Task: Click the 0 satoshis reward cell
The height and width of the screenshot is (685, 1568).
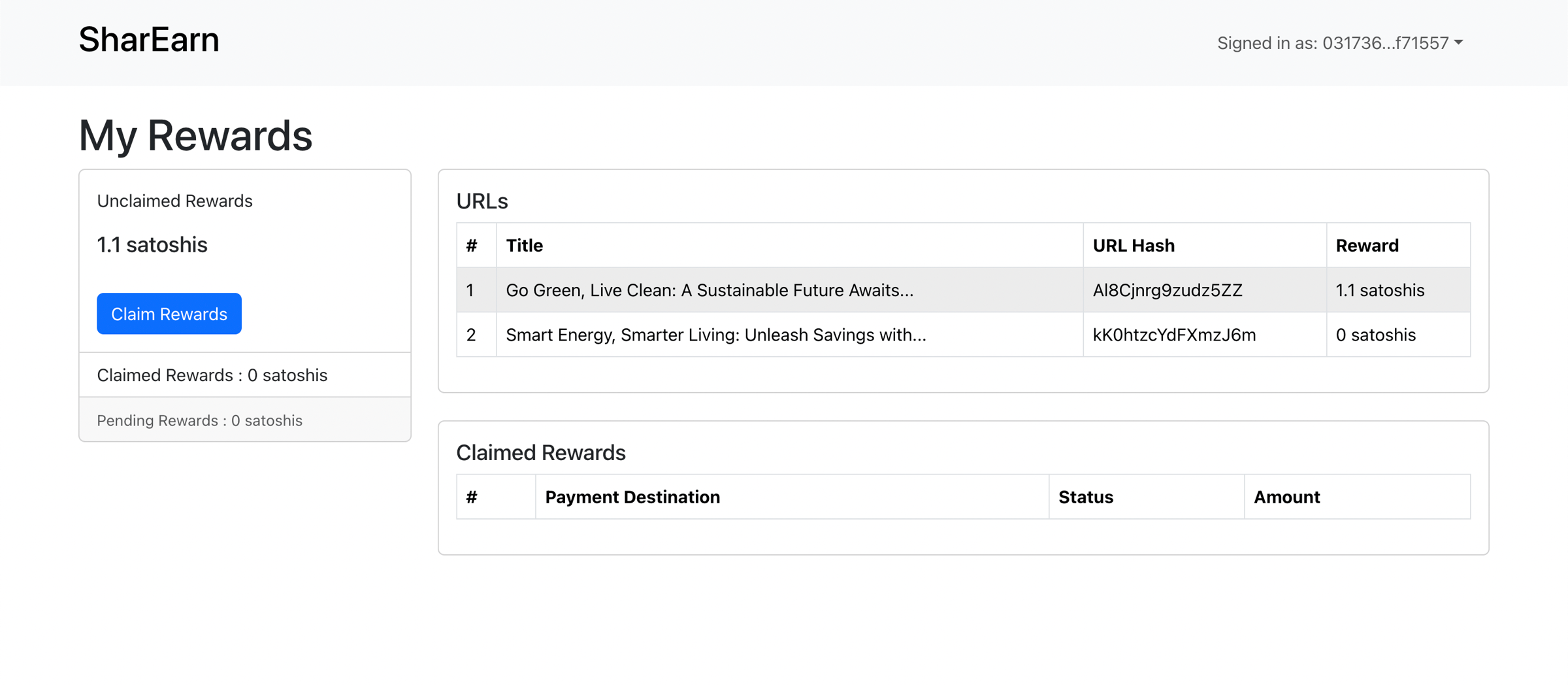Action: (1375, 335)
